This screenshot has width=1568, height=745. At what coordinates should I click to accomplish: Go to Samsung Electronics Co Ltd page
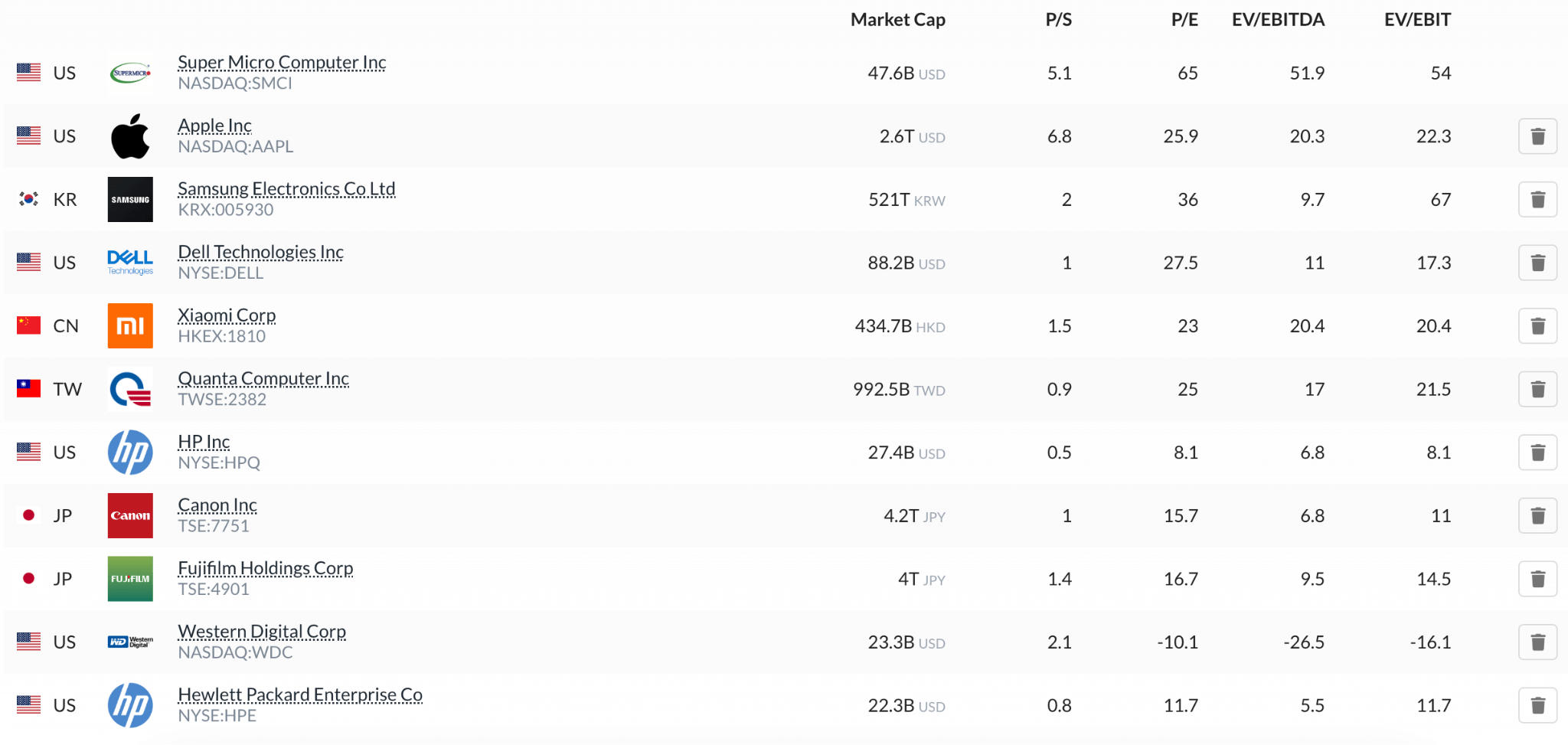coord(286,189)
